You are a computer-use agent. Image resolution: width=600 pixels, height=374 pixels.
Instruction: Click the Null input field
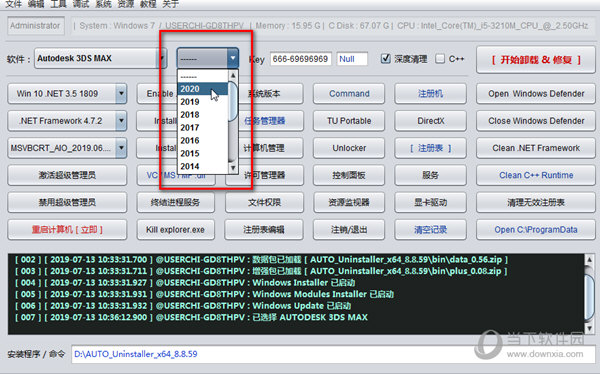(352, 59)
